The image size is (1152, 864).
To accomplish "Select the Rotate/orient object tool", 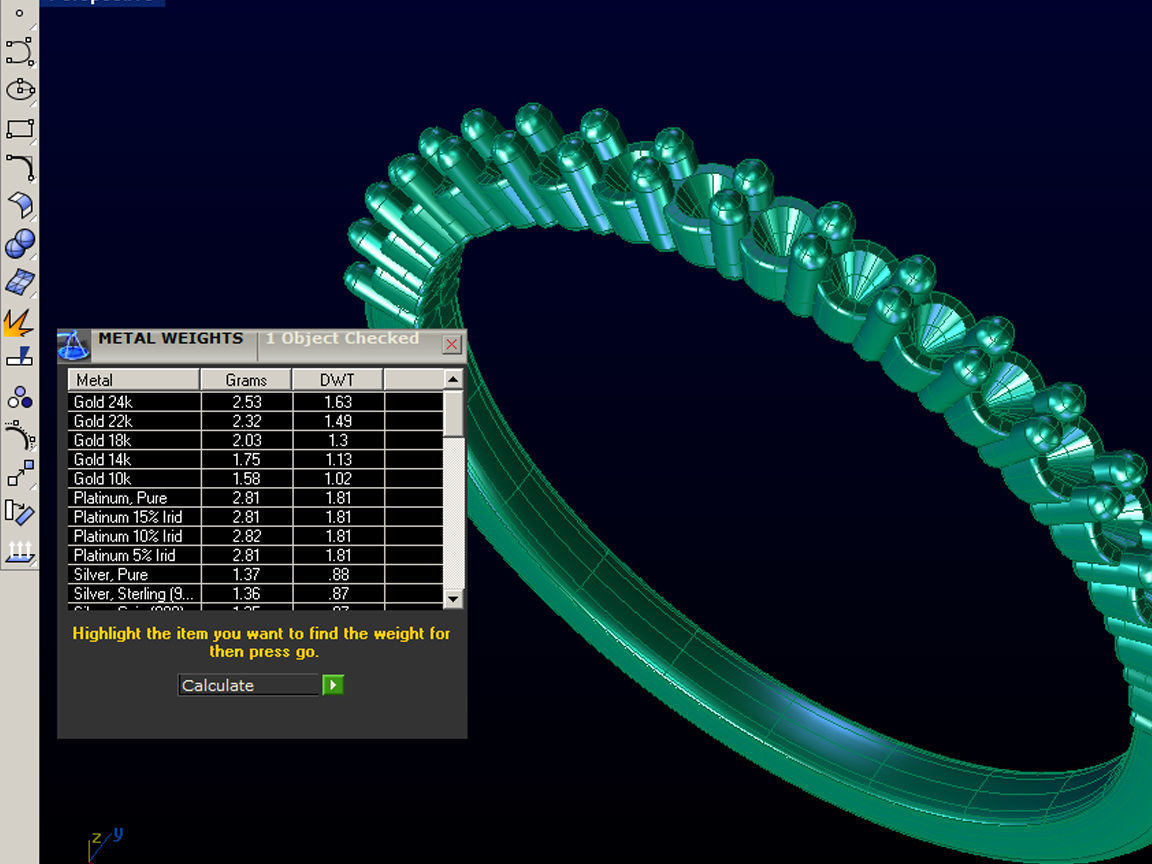I will tap(20, 512).
